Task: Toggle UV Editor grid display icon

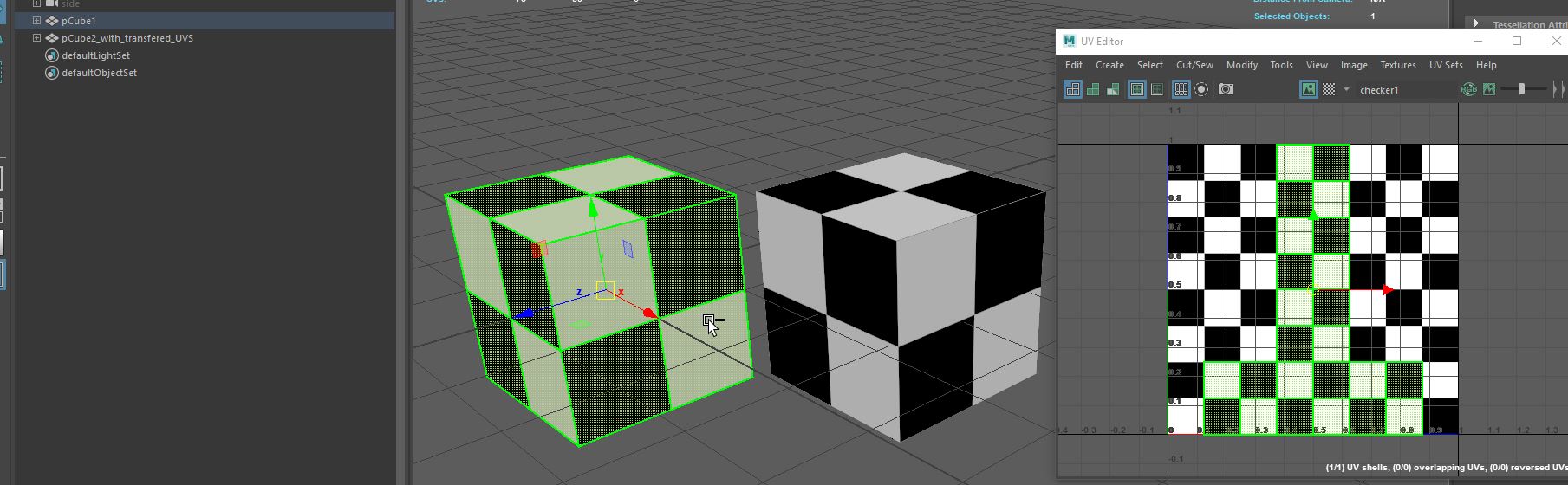Action: point(1181,89)
